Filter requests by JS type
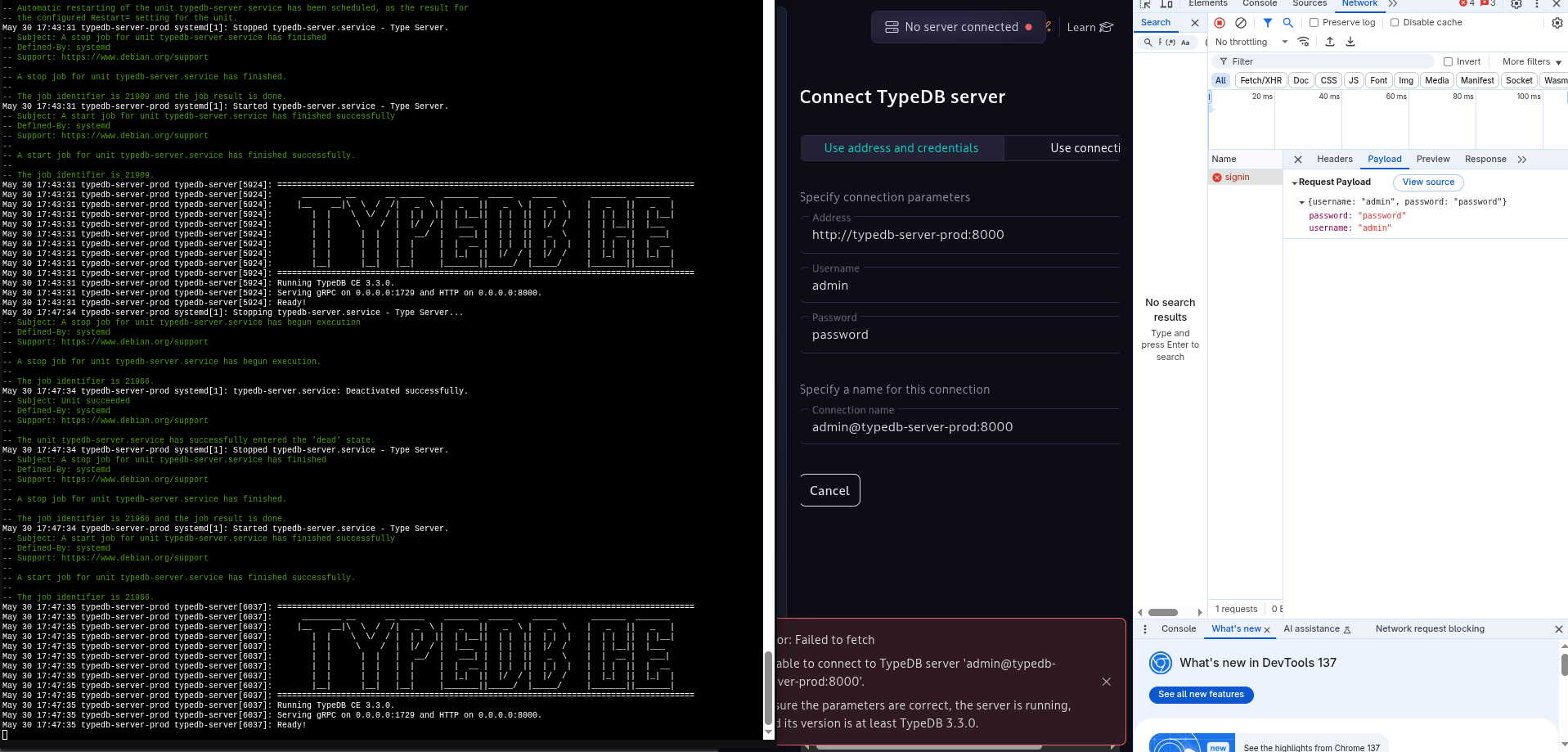 coord(1354,80)
